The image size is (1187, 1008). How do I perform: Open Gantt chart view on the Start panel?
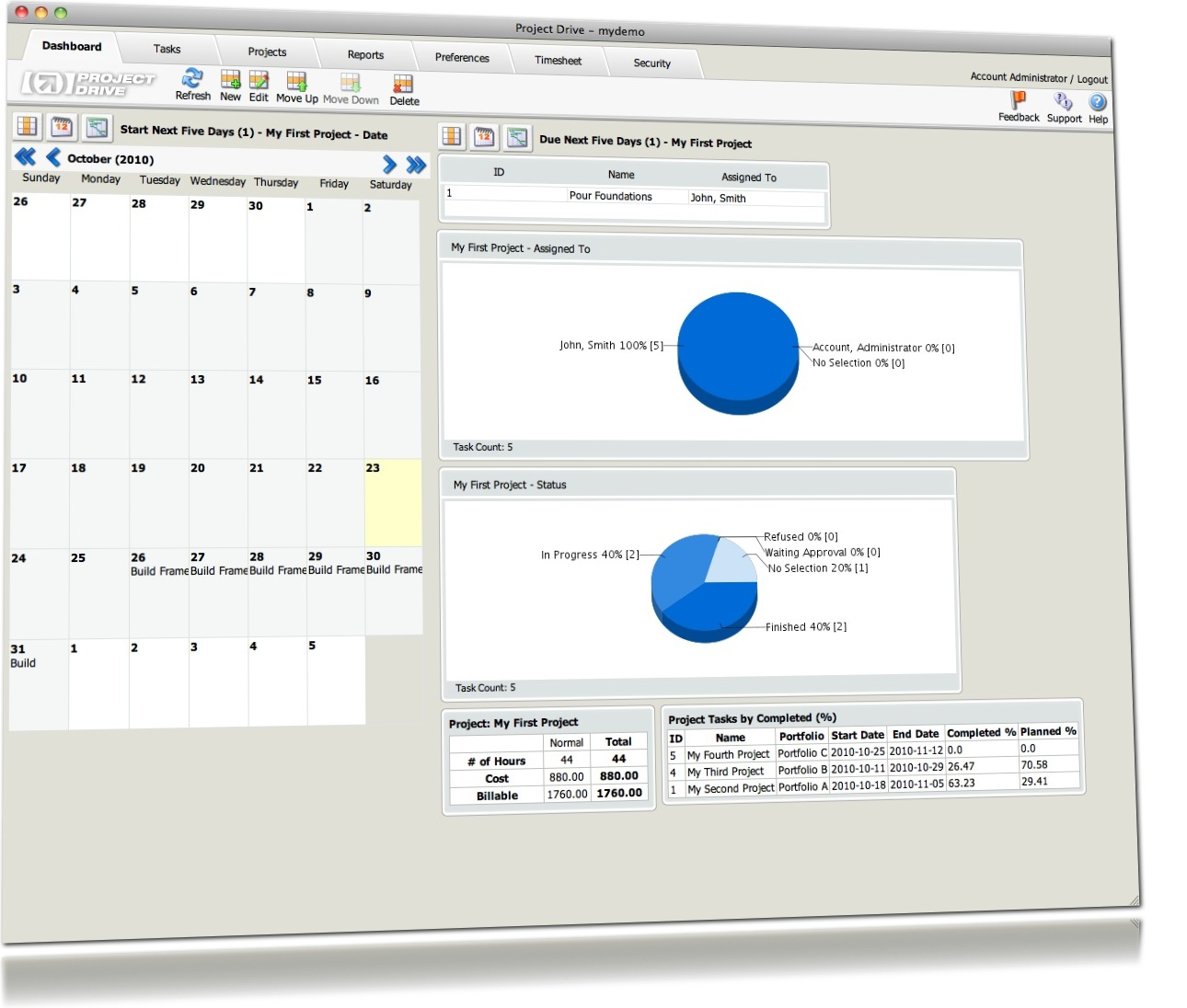(97, 129)
